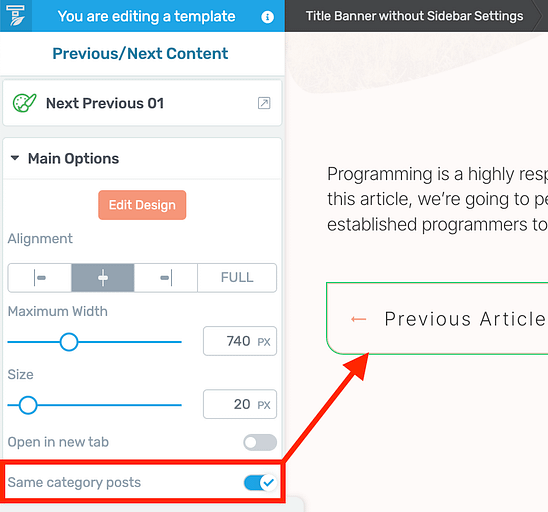Click the Thrive Architect logo icon
Image resolution: width=548 pixels, height=512 pixels.
coord(16,16)
